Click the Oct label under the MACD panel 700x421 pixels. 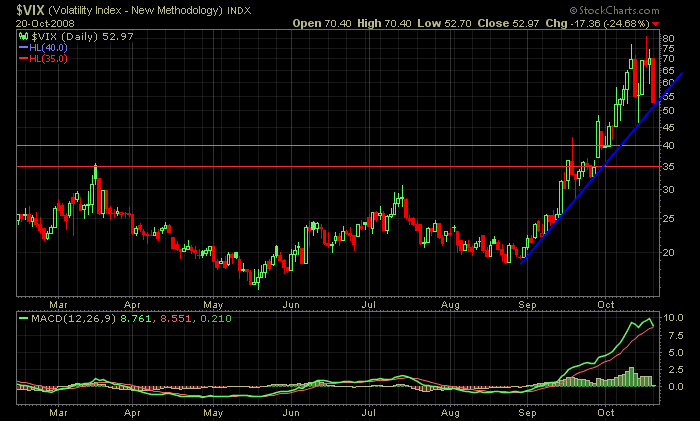tap(606, 413)
